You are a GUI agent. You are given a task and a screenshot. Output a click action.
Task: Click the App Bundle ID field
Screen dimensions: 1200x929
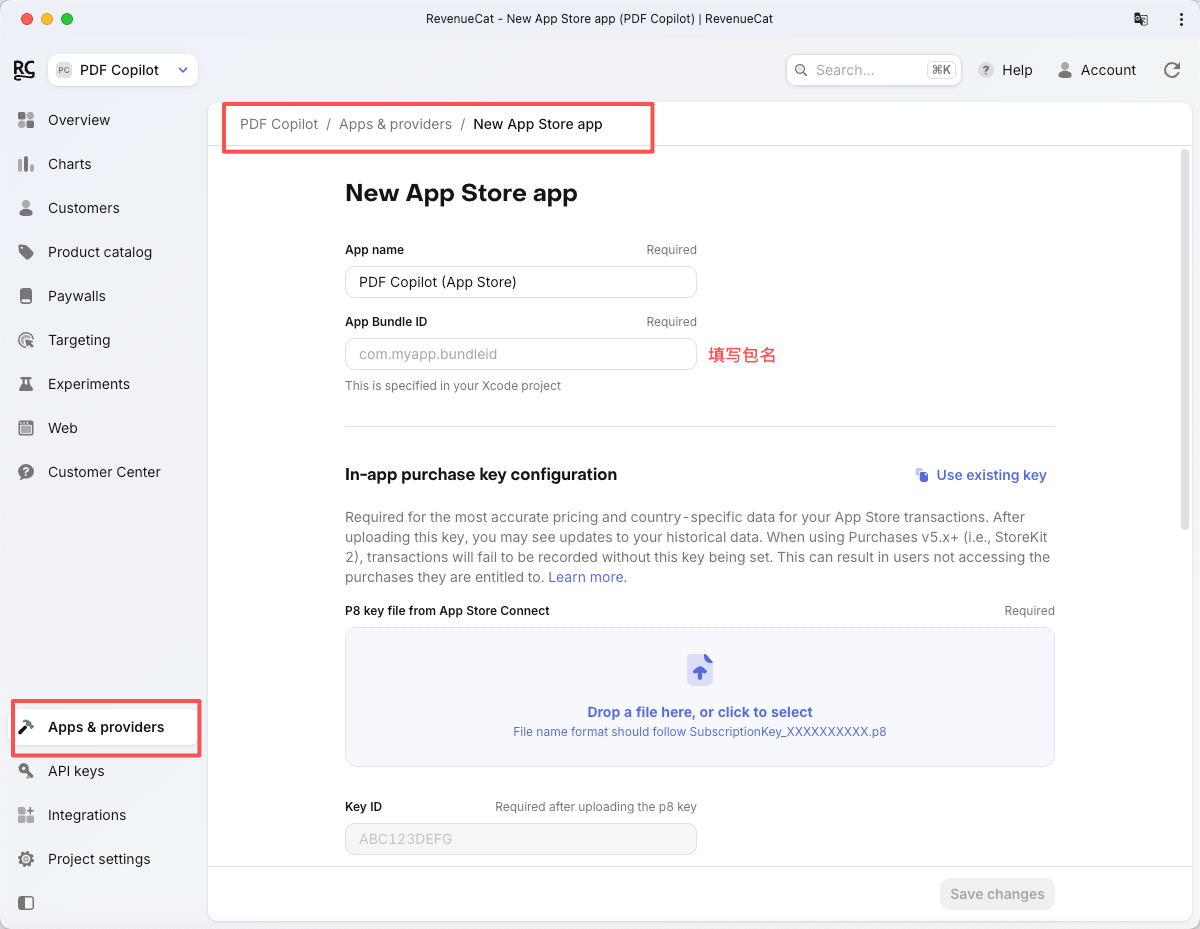(520, 354)
